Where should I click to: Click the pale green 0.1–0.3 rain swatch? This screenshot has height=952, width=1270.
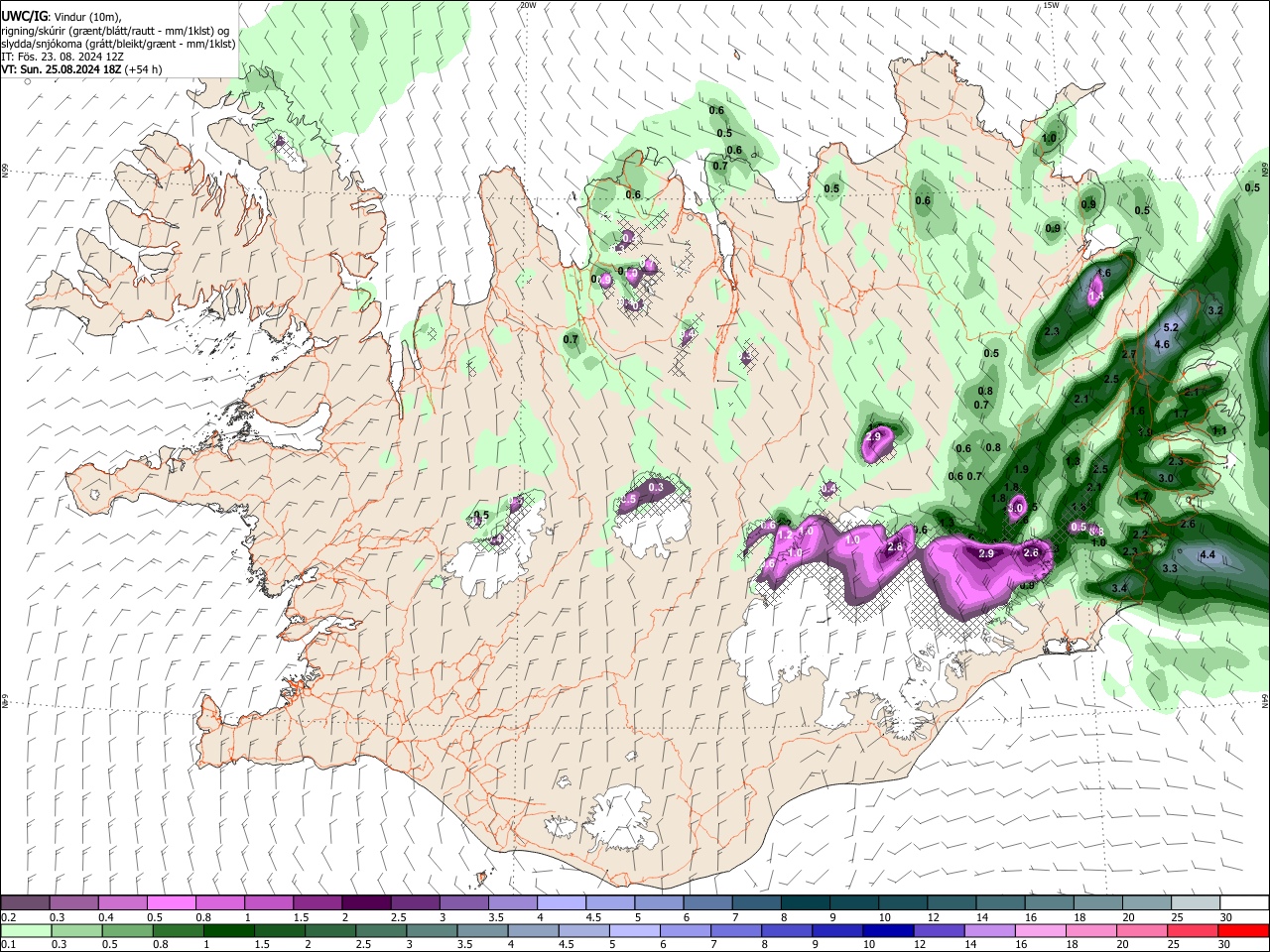coord(27,930)
